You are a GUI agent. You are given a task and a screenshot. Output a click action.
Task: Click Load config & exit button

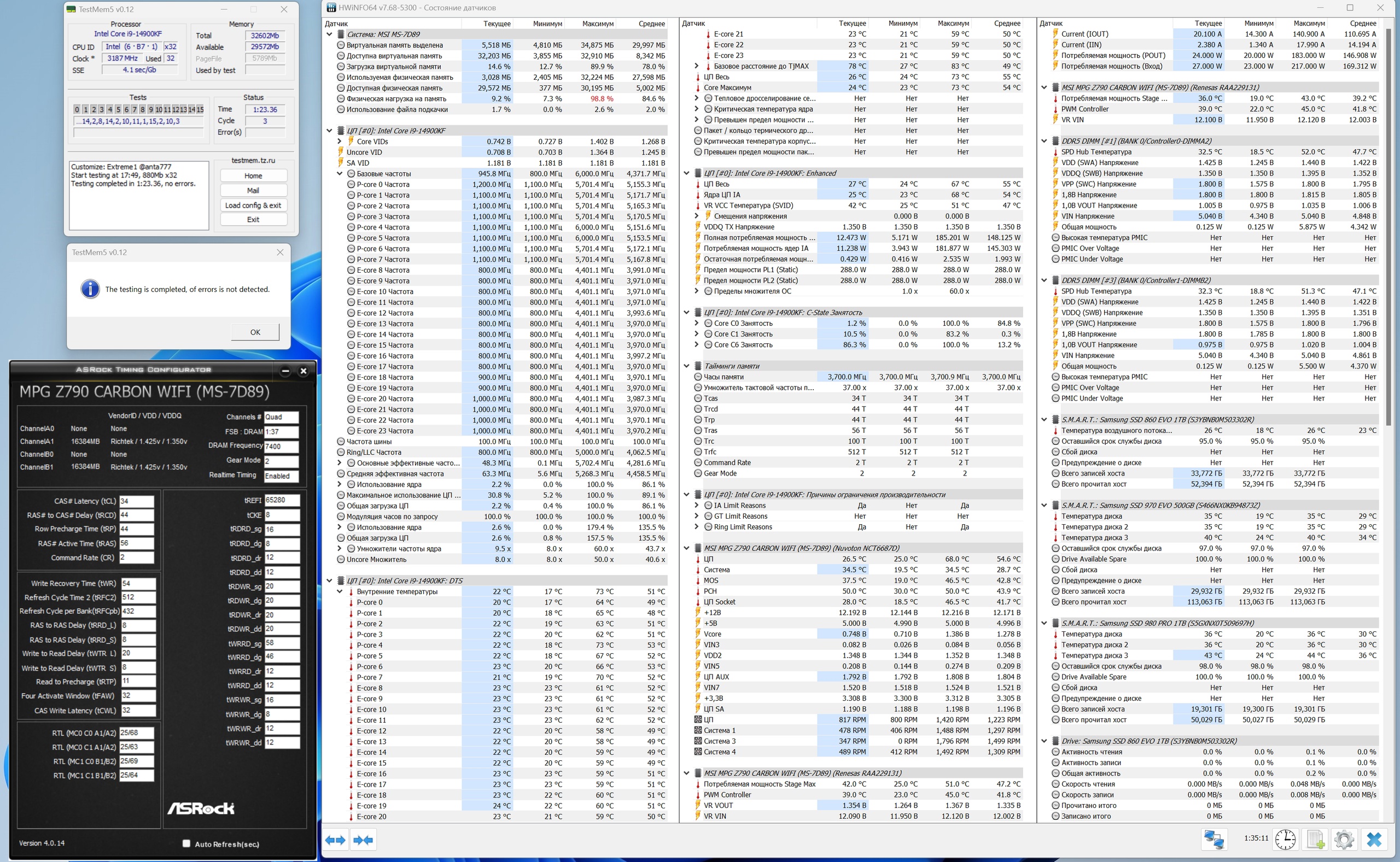point(253,205)
